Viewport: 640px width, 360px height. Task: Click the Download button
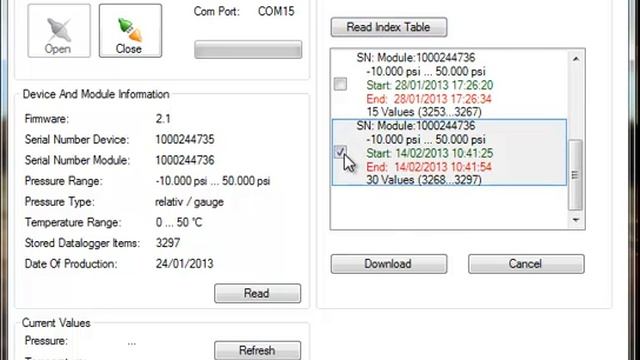(x=389, y=264)
